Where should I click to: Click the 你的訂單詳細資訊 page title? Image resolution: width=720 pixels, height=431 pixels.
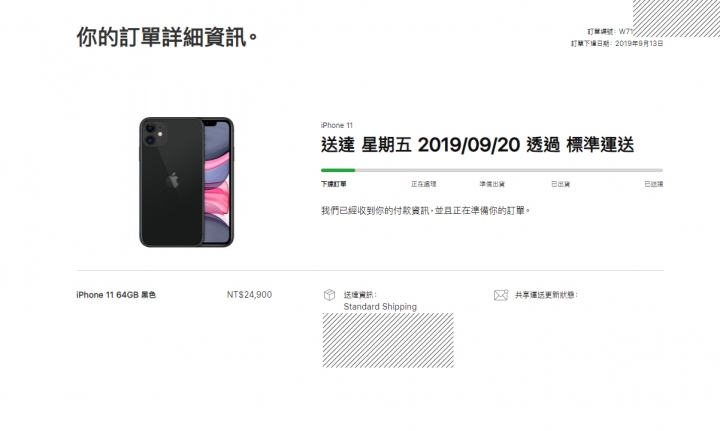pyautogui.click(x=167, y=37)
